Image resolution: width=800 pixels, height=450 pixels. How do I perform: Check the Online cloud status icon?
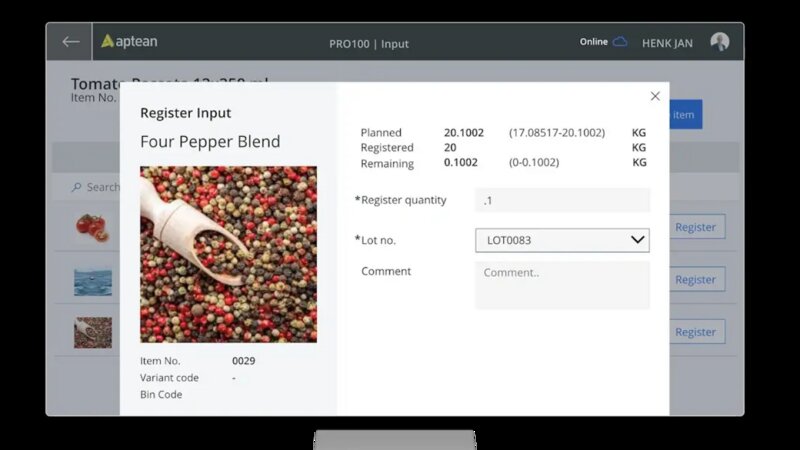(620, 41)
